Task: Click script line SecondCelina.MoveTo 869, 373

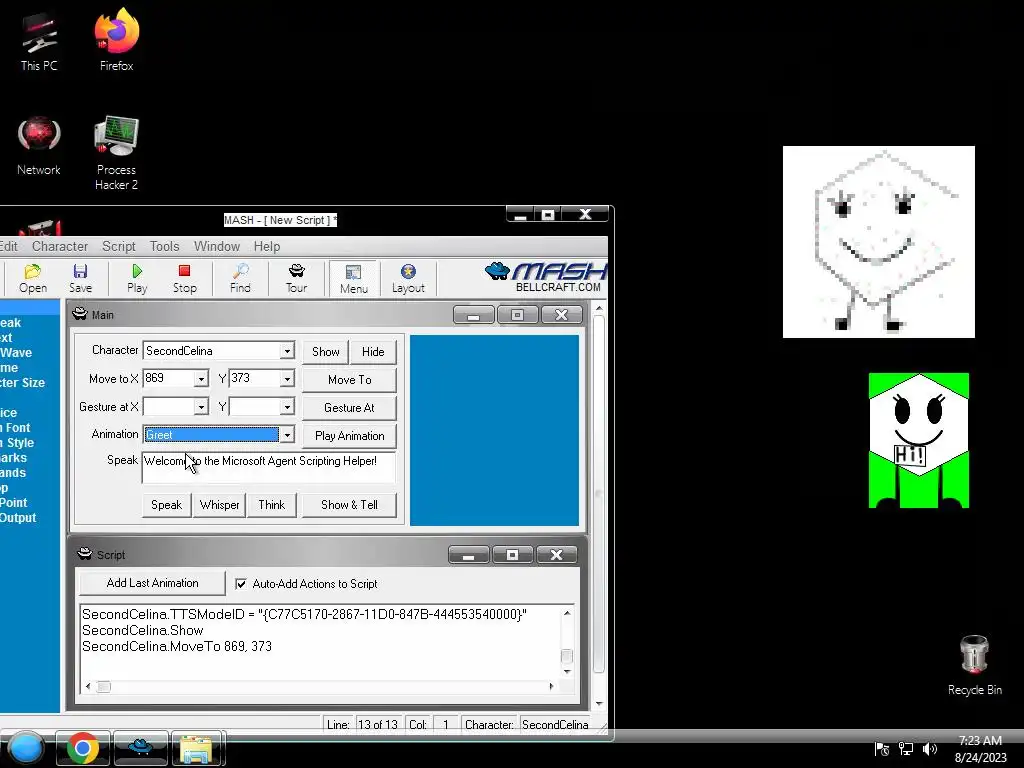Action: [x=177, y=646]
